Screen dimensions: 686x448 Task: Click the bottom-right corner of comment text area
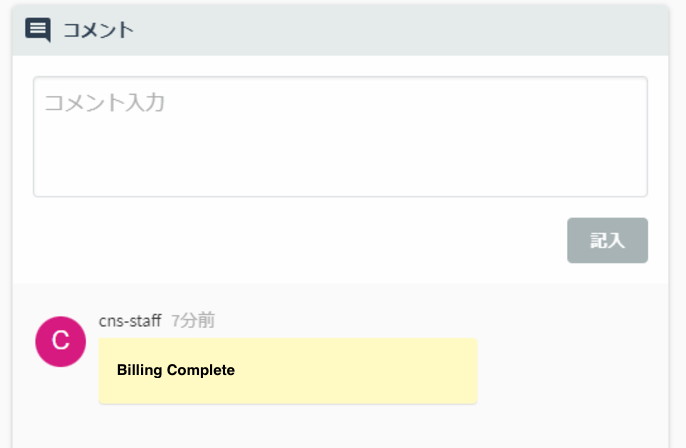[x=641, y=190]
